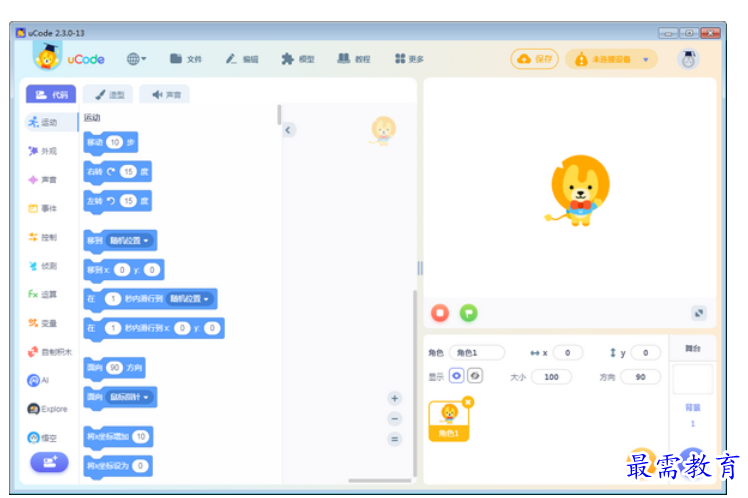
Task: Reset workspace zoom with equals icon
Action: coord(395,439)
